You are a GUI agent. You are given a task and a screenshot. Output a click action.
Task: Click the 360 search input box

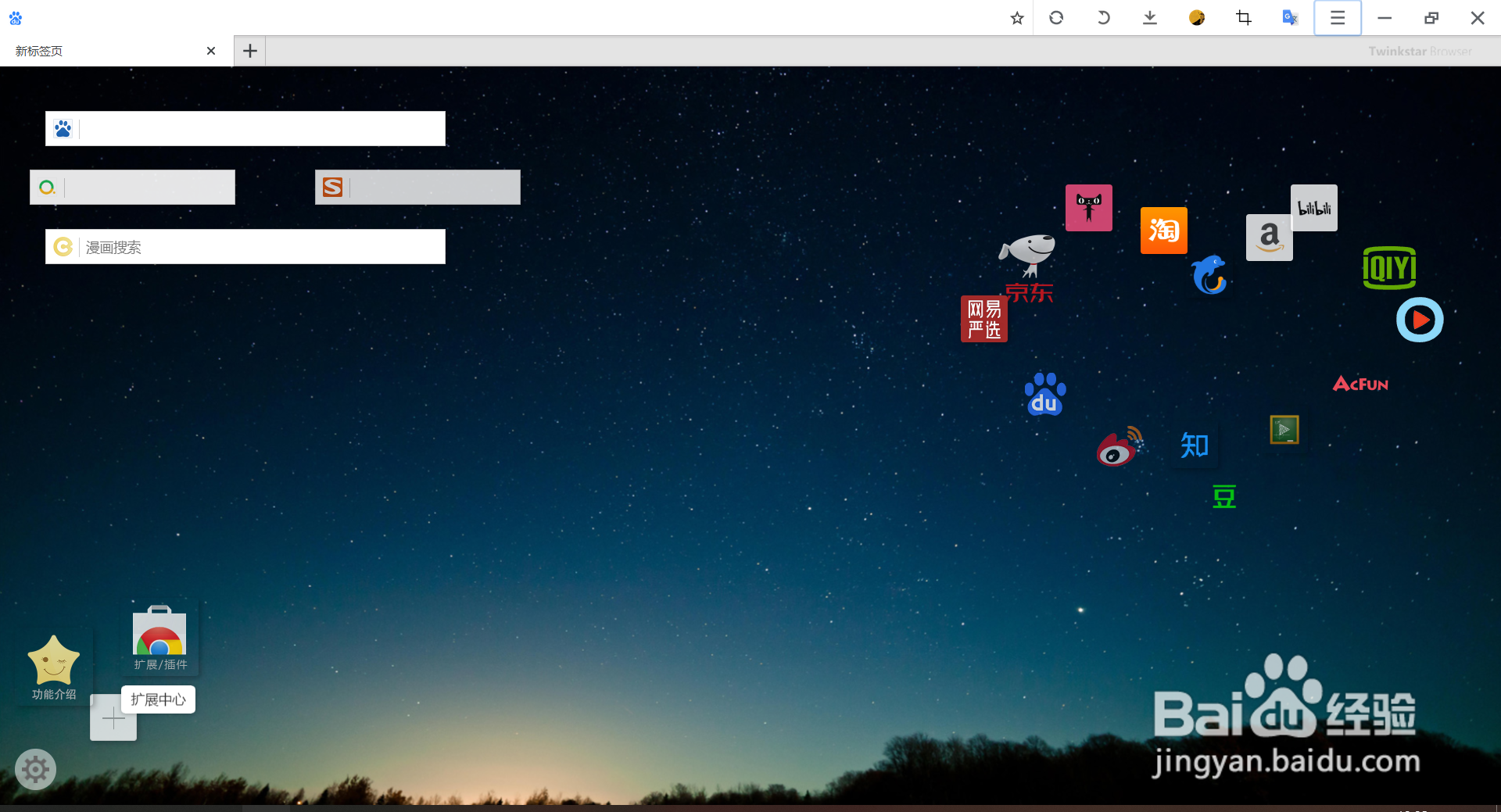click(x=132, y=188)
